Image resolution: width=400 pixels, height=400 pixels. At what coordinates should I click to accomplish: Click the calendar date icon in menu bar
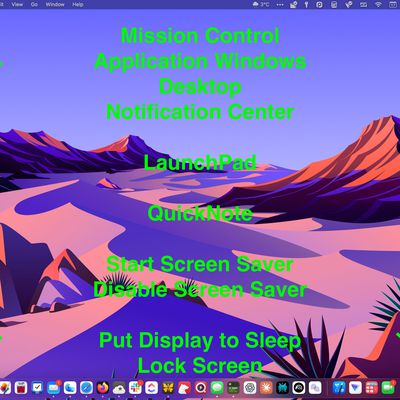[393, 5]
